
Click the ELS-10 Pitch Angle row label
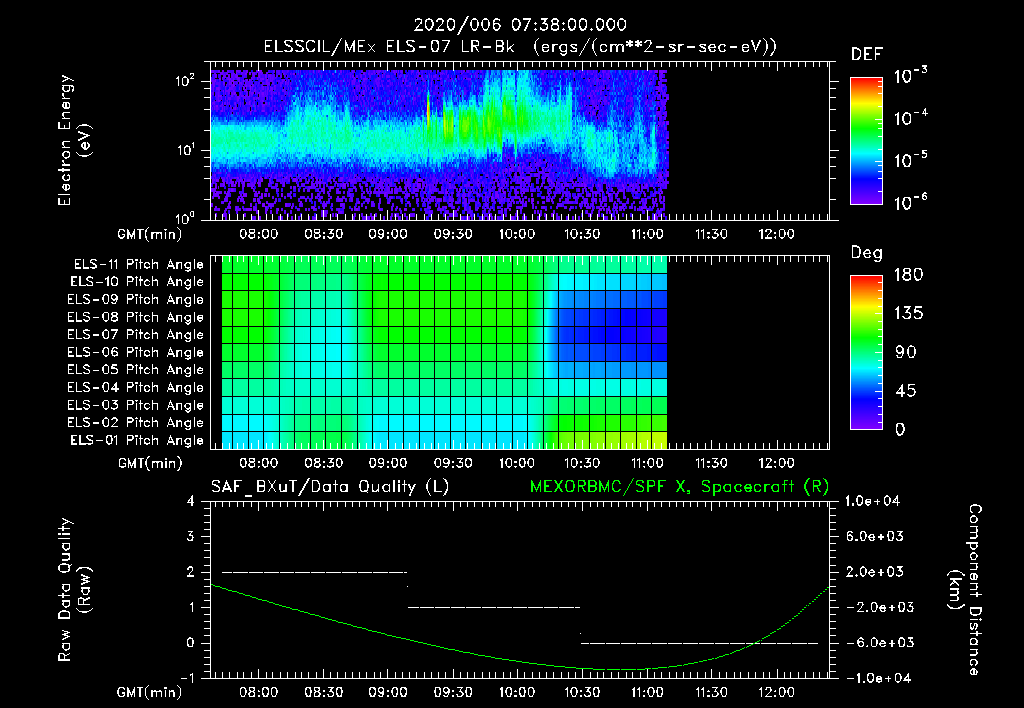click(137, 282)
